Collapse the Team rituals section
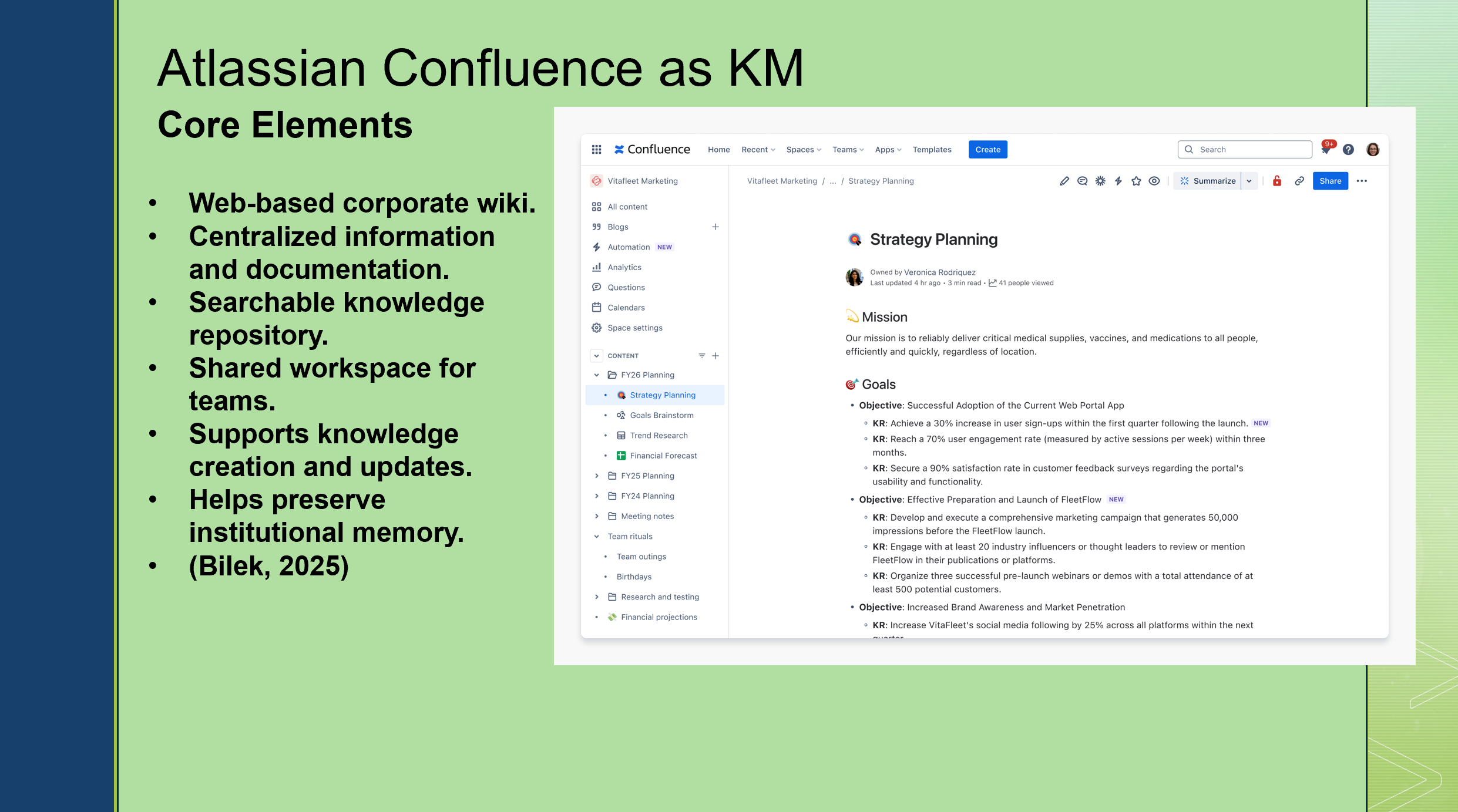This screenshot has height=812, width=1458. click(x=596, y=537)
